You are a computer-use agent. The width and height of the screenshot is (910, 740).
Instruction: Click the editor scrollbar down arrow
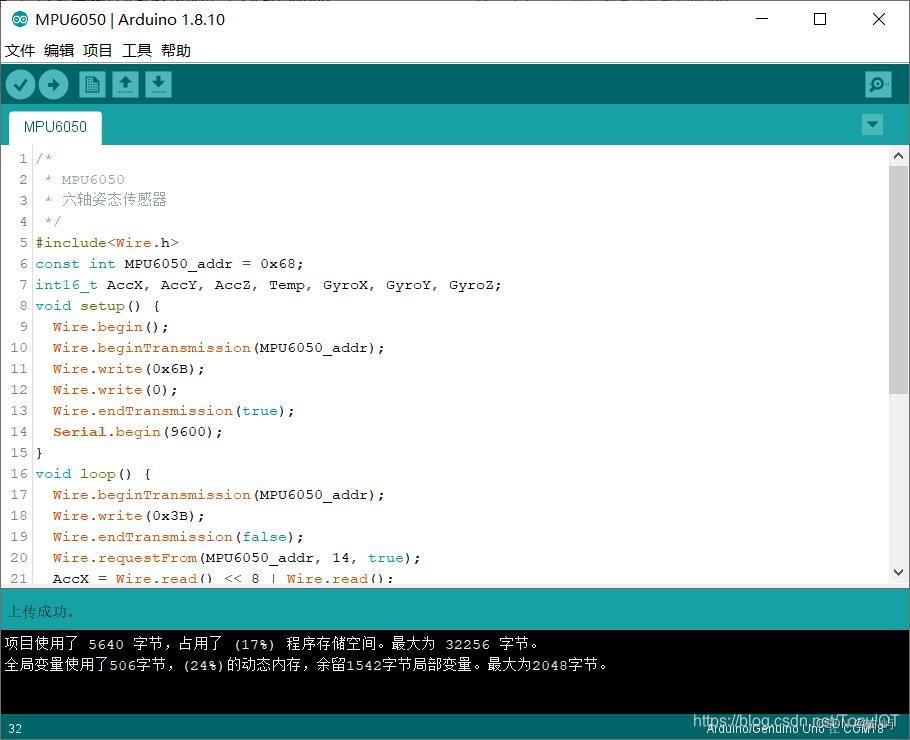(x=898, y=572)
